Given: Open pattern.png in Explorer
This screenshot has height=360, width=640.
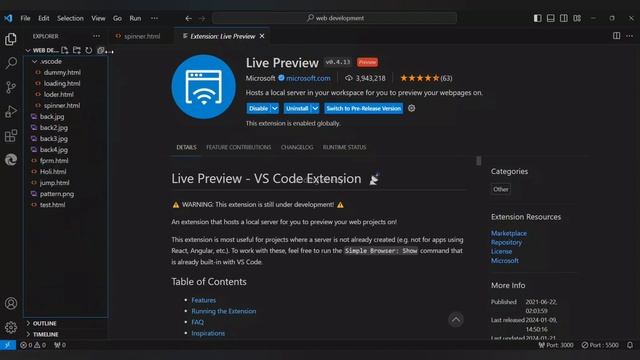Looking at the screenshot, I should click(56, 194).
